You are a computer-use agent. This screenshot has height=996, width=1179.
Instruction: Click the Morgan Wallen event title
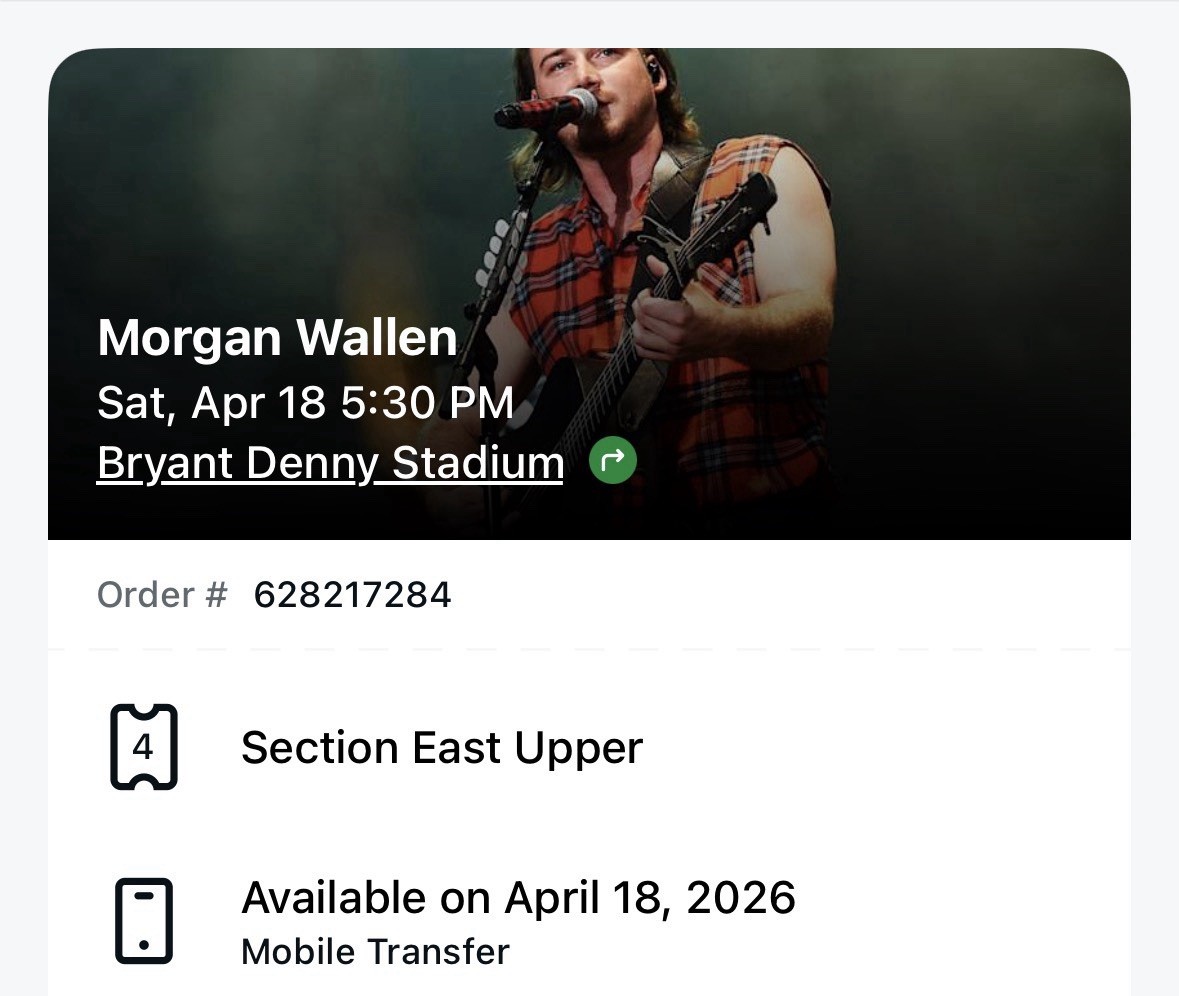pyautogui.click(x=276, y=337)
